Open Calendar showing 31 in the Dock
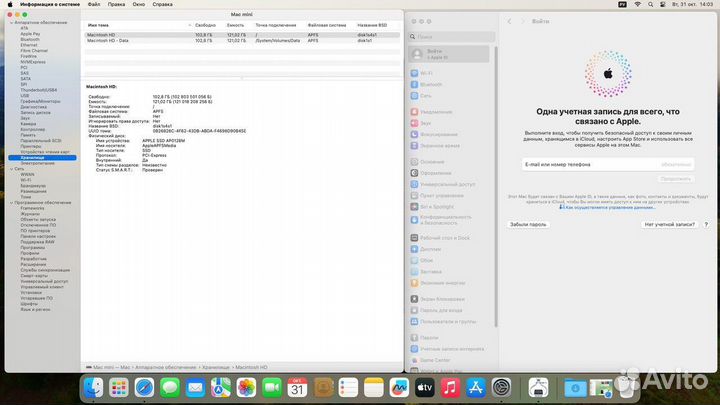This screenshot has width=720, height=405. point(297,388)
